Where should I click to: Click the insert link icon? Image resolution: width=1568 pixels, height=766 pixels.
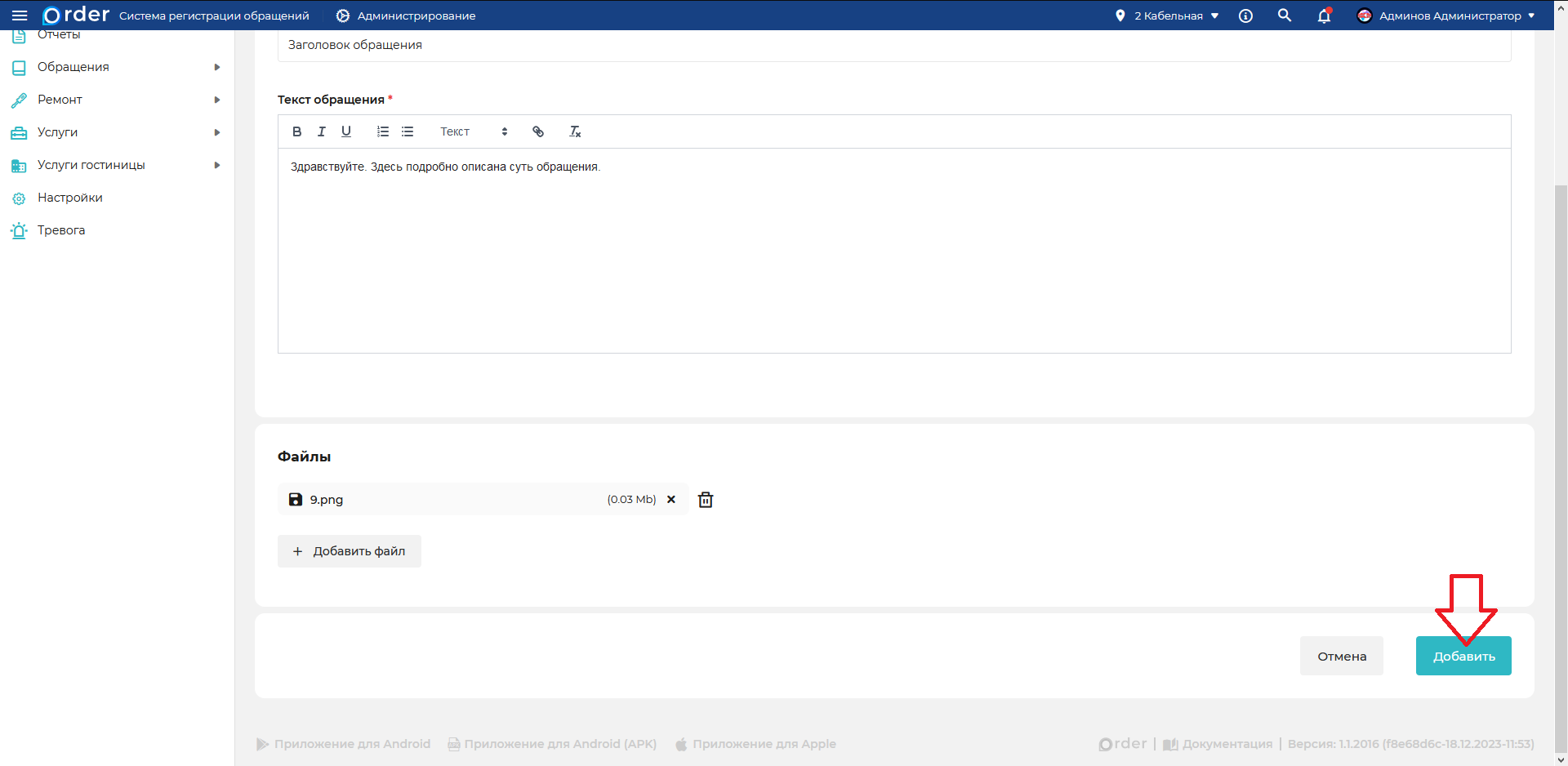coord(538,131)
